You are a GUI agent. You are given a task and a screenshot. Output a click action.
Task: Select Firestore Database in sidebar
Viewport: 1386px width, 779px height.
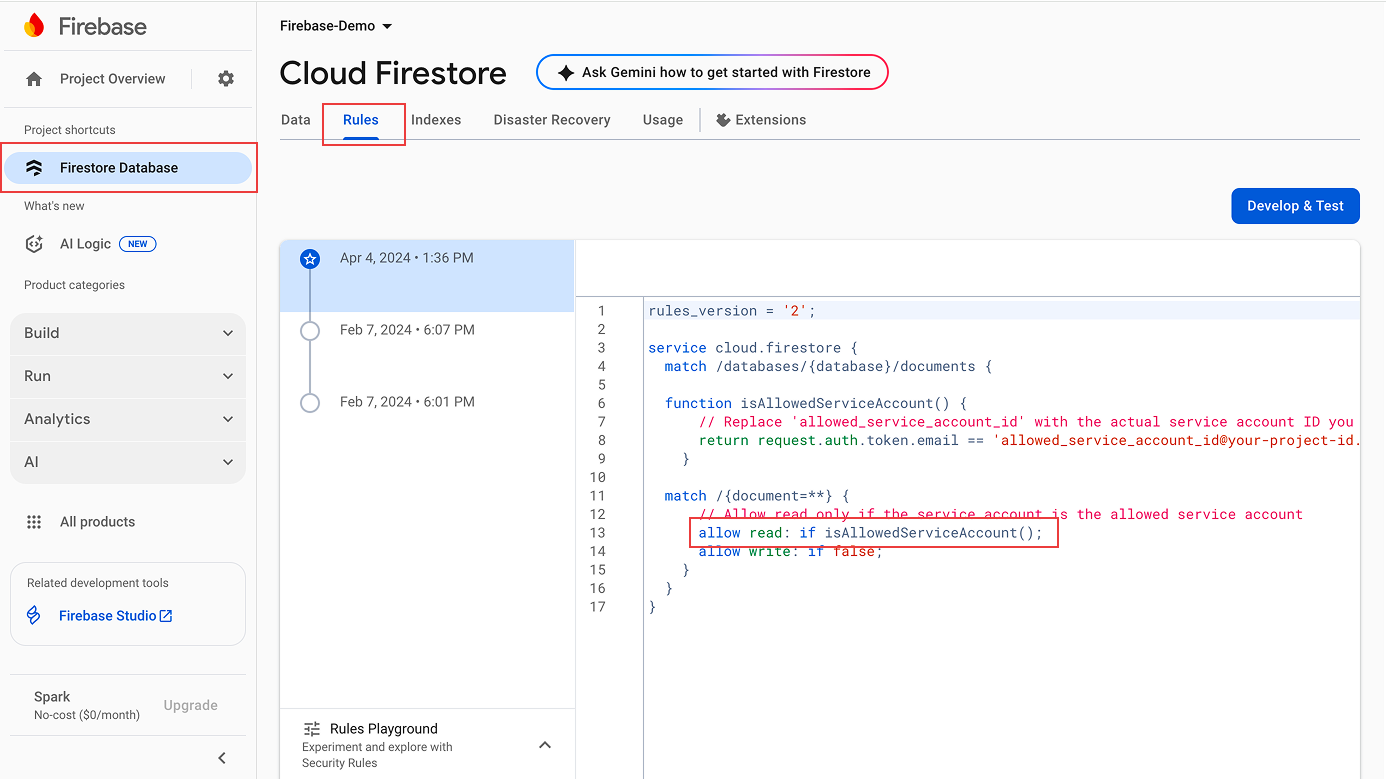128,168
